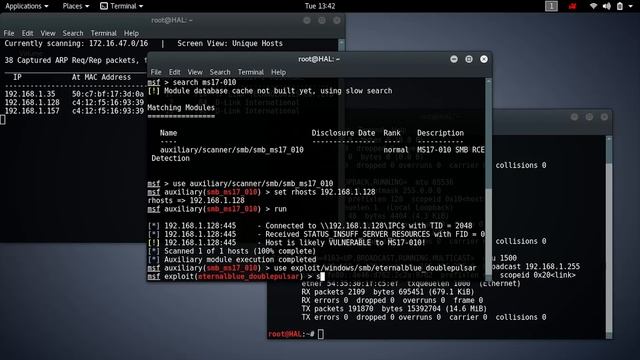Click 'Description' column header in msf

[x=440, y=133]
